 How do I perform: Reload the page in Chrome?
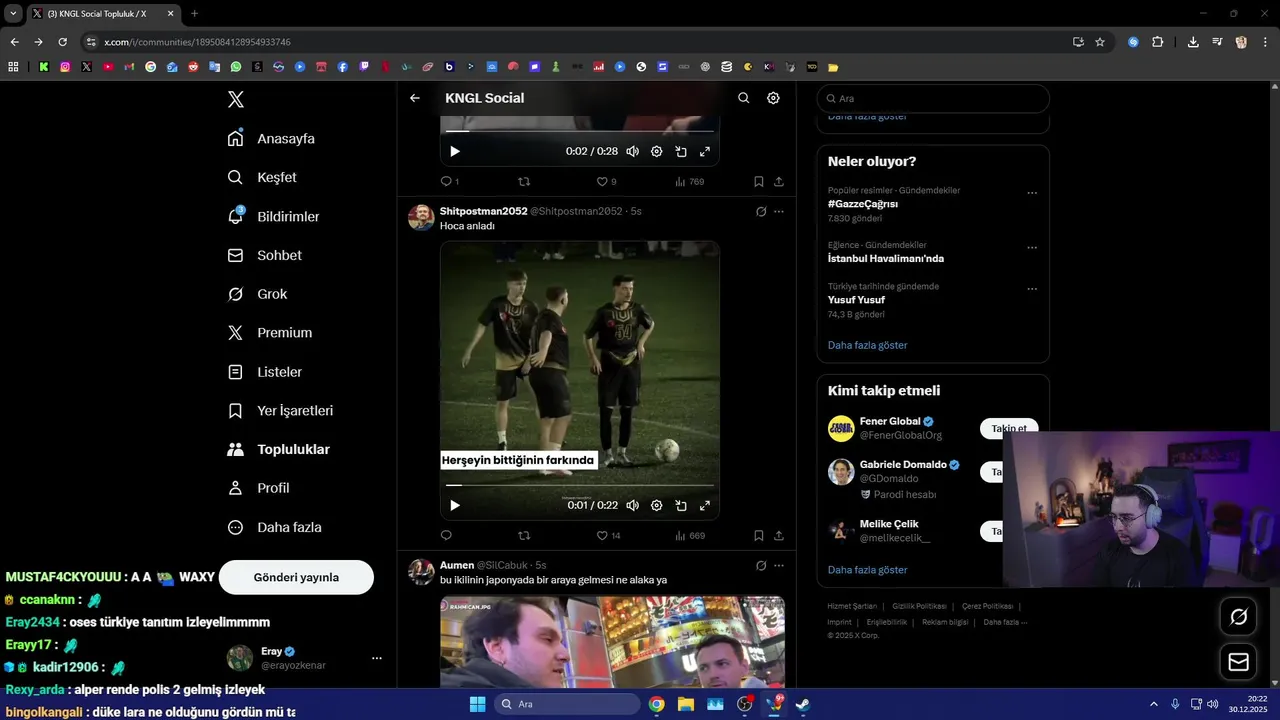click(62, 42)
